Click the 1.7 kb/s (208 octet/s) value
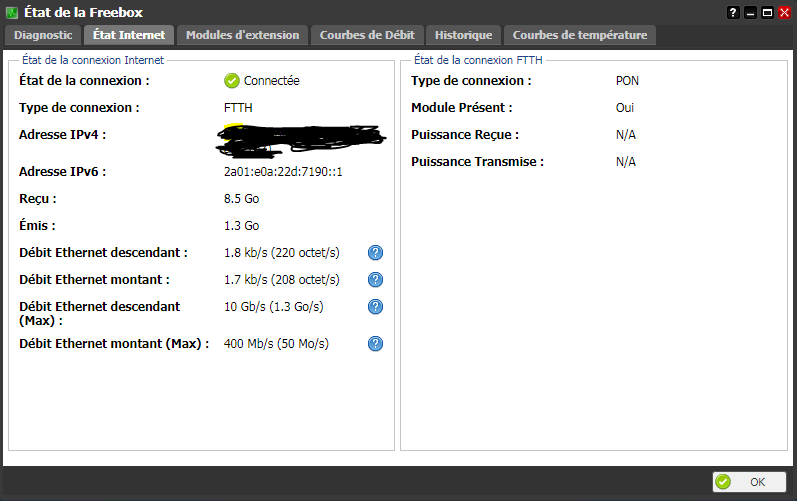This screenshot has height=501, width=797. click(282, 279)
